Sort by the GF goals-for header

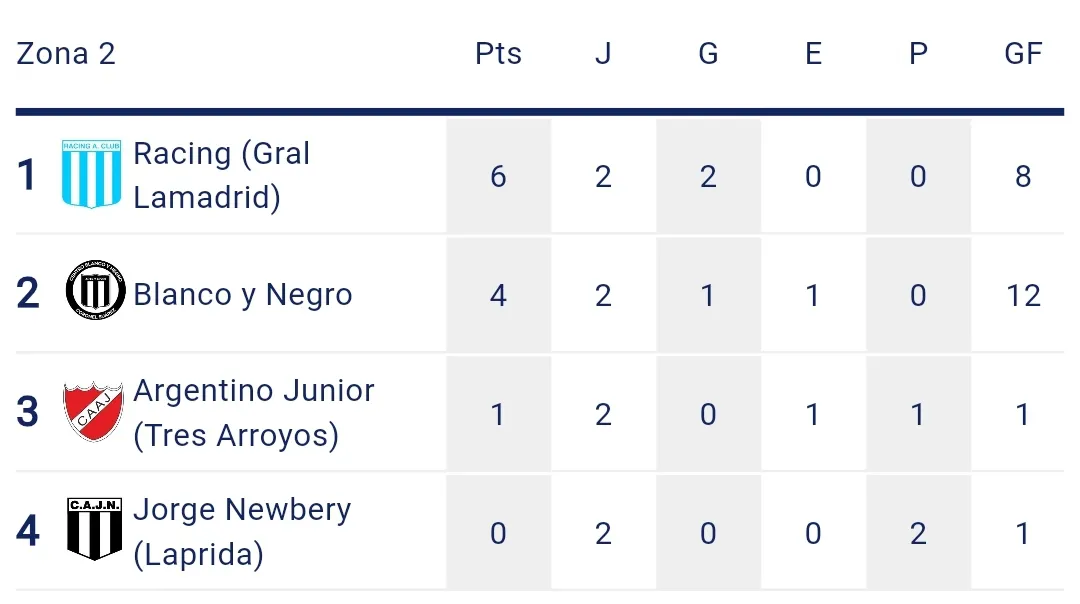point(1023,54)
